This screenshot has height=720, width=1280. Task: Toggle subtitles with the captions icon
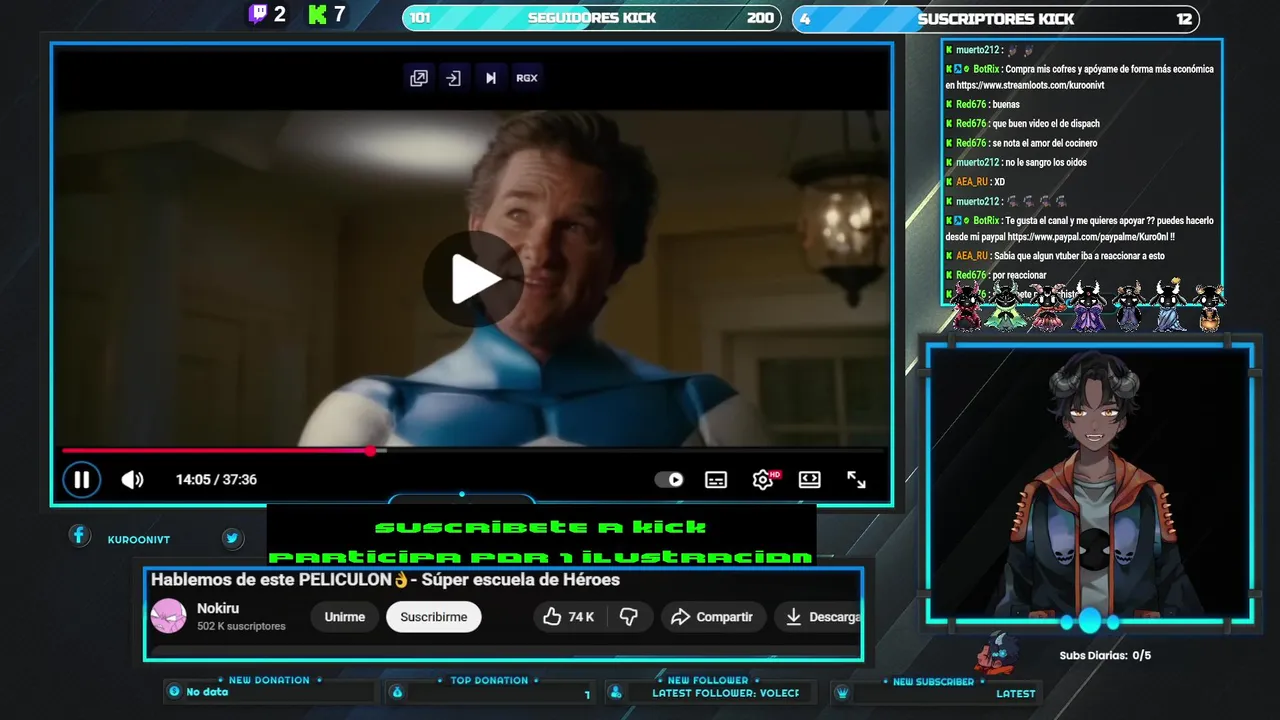pos(716,480)
